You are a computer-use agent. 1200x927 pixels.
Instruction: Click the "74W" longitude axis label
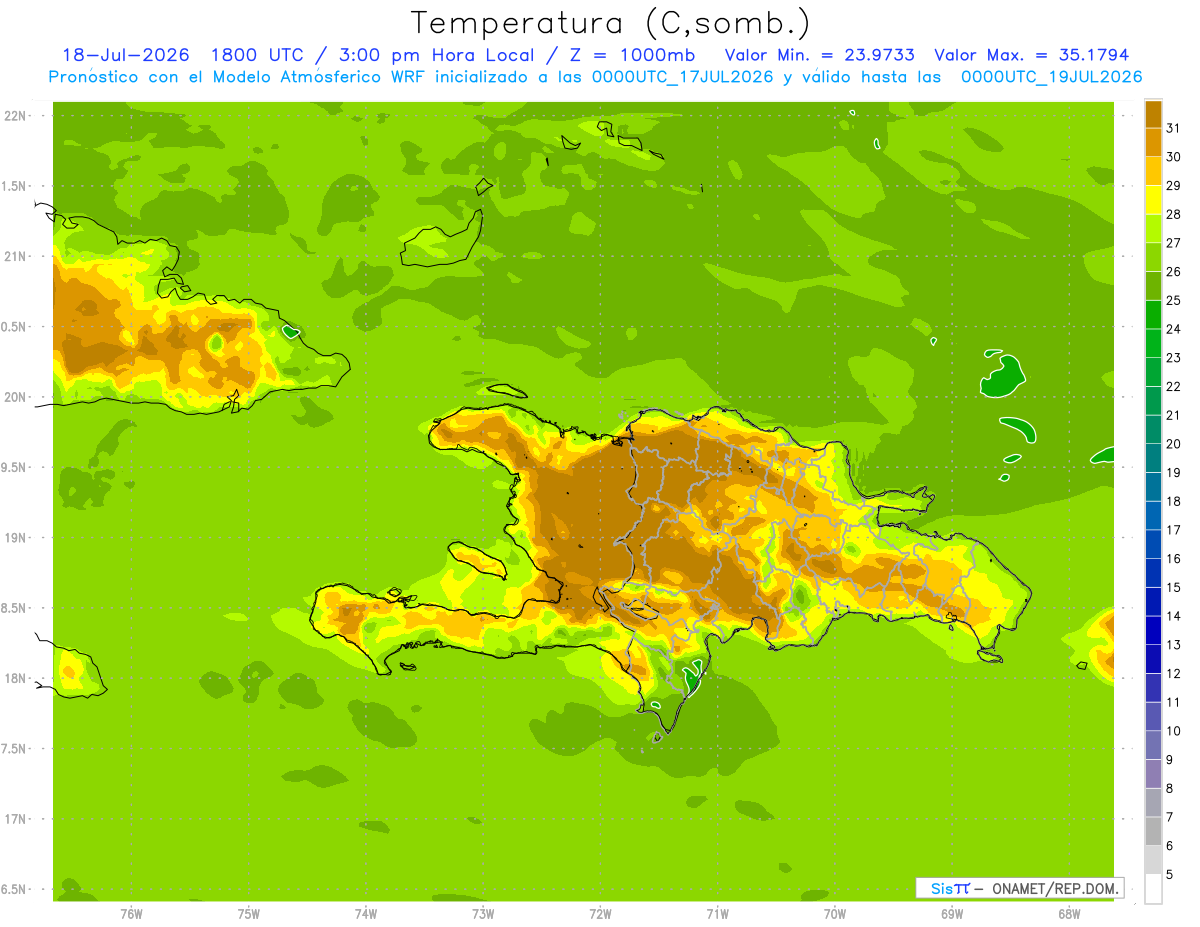(x=366, y=913)
